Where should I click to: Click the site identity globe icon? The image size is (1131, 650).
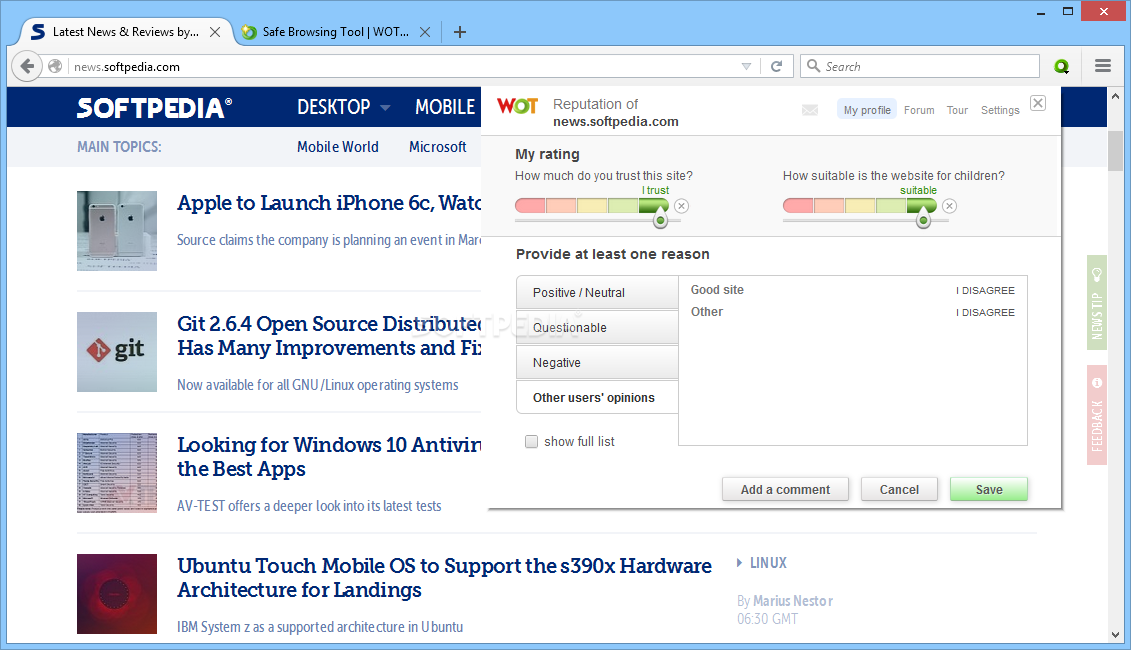coord(55,66)
